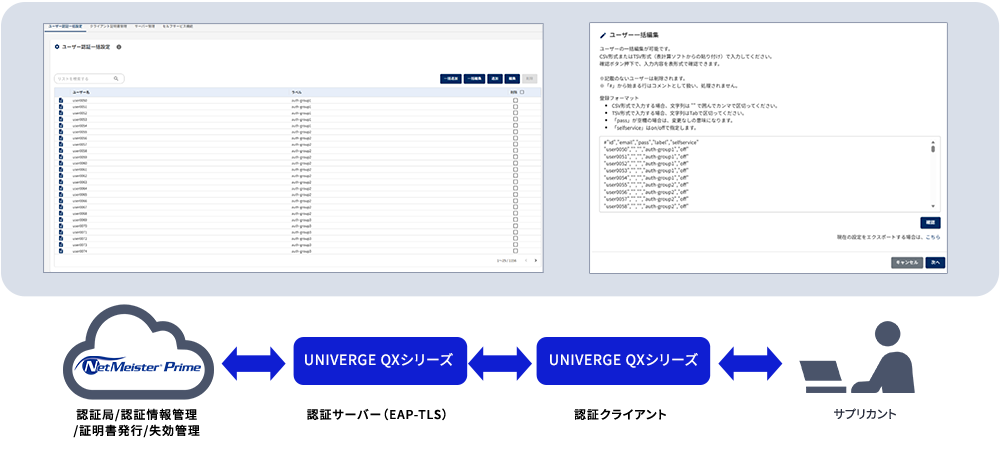This screenshot has width=1000, height=450.
Task: Click the 編集 edit button
Action: pos(512,79)
